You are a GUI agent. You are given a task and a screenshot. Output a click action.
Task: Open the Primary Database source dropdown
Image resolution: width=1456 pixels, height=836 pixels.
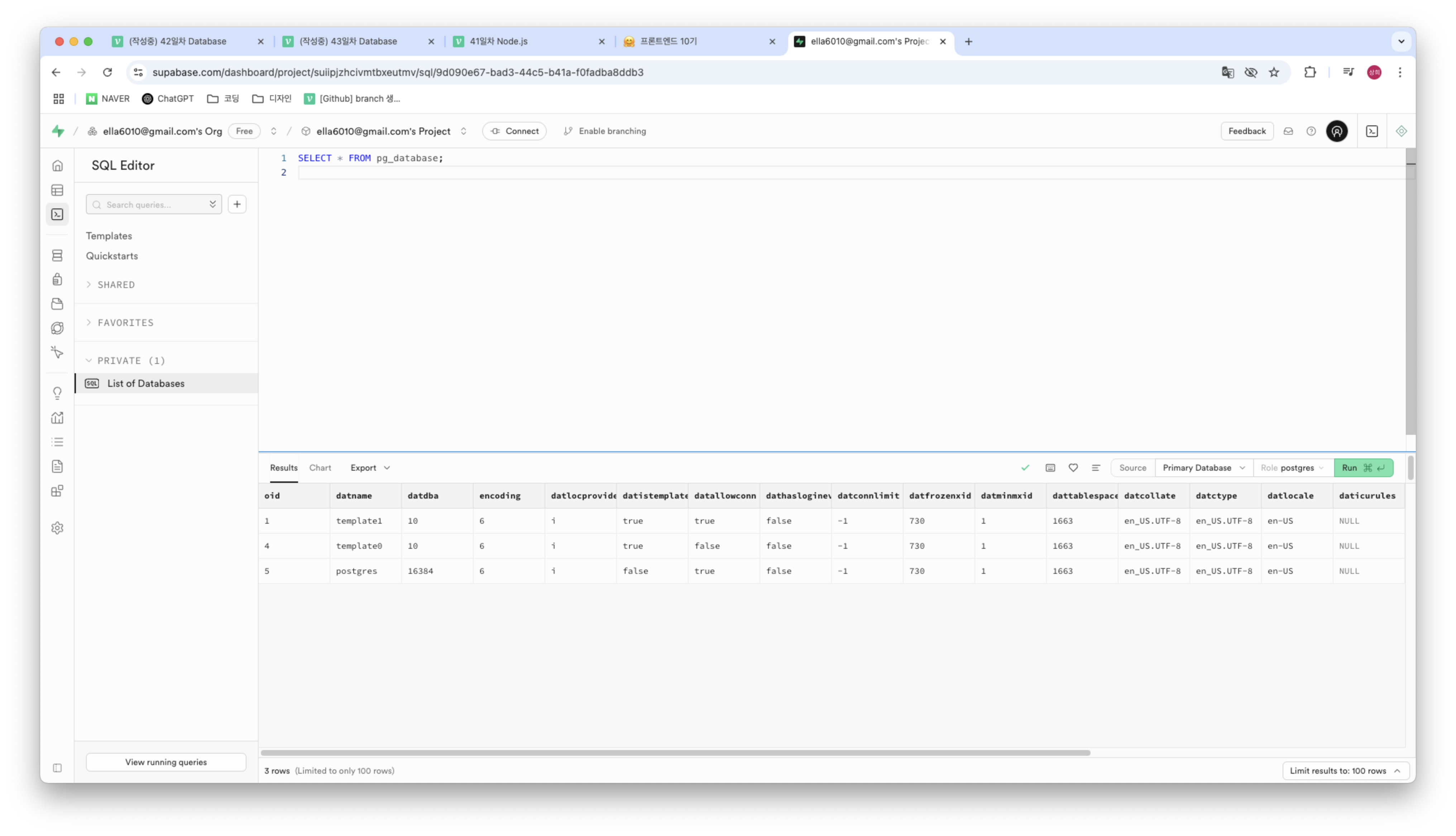(1203, 468)
